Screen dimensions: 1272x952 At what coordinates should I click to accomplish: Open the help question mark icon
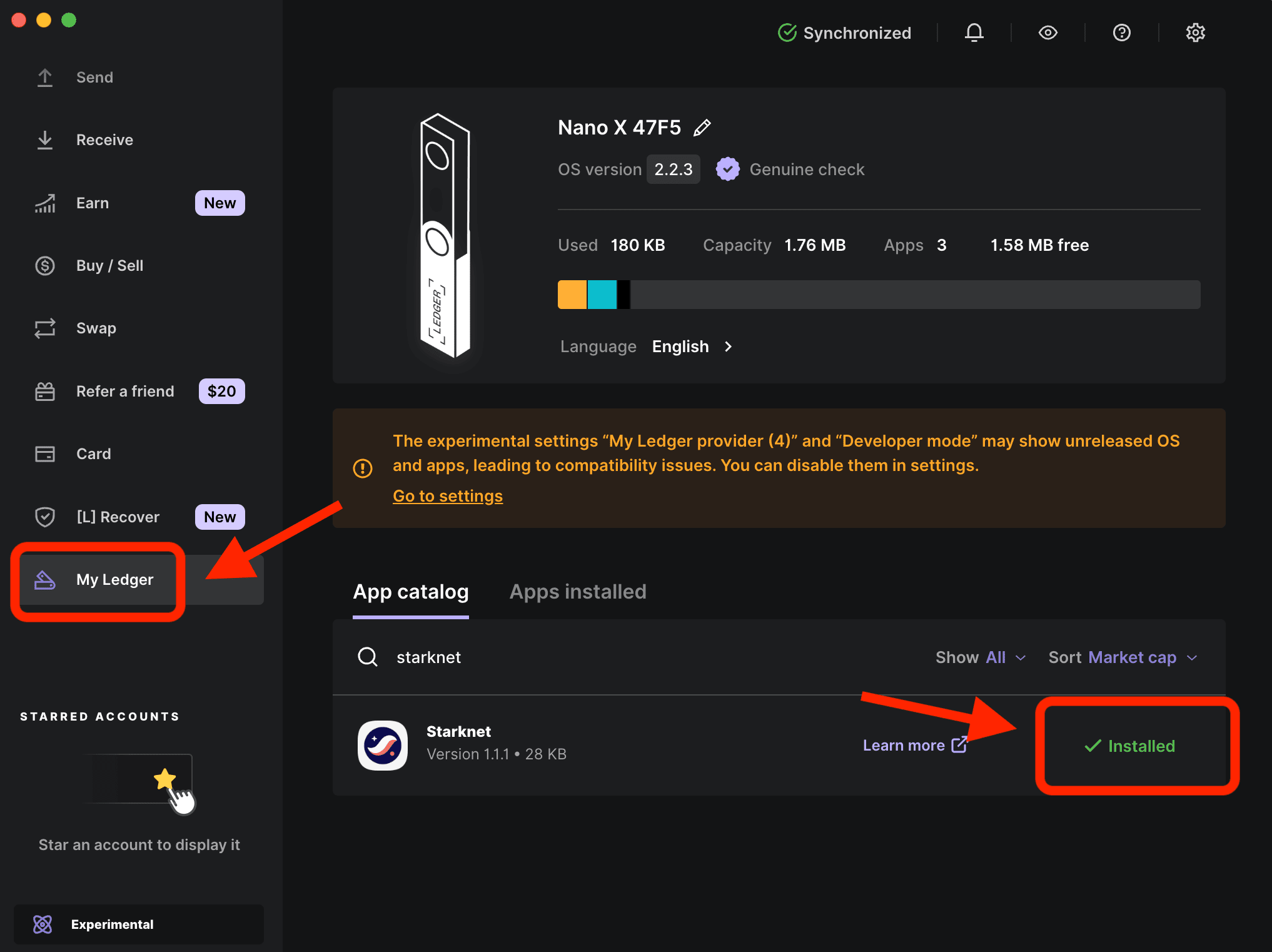coord(1121,33)
